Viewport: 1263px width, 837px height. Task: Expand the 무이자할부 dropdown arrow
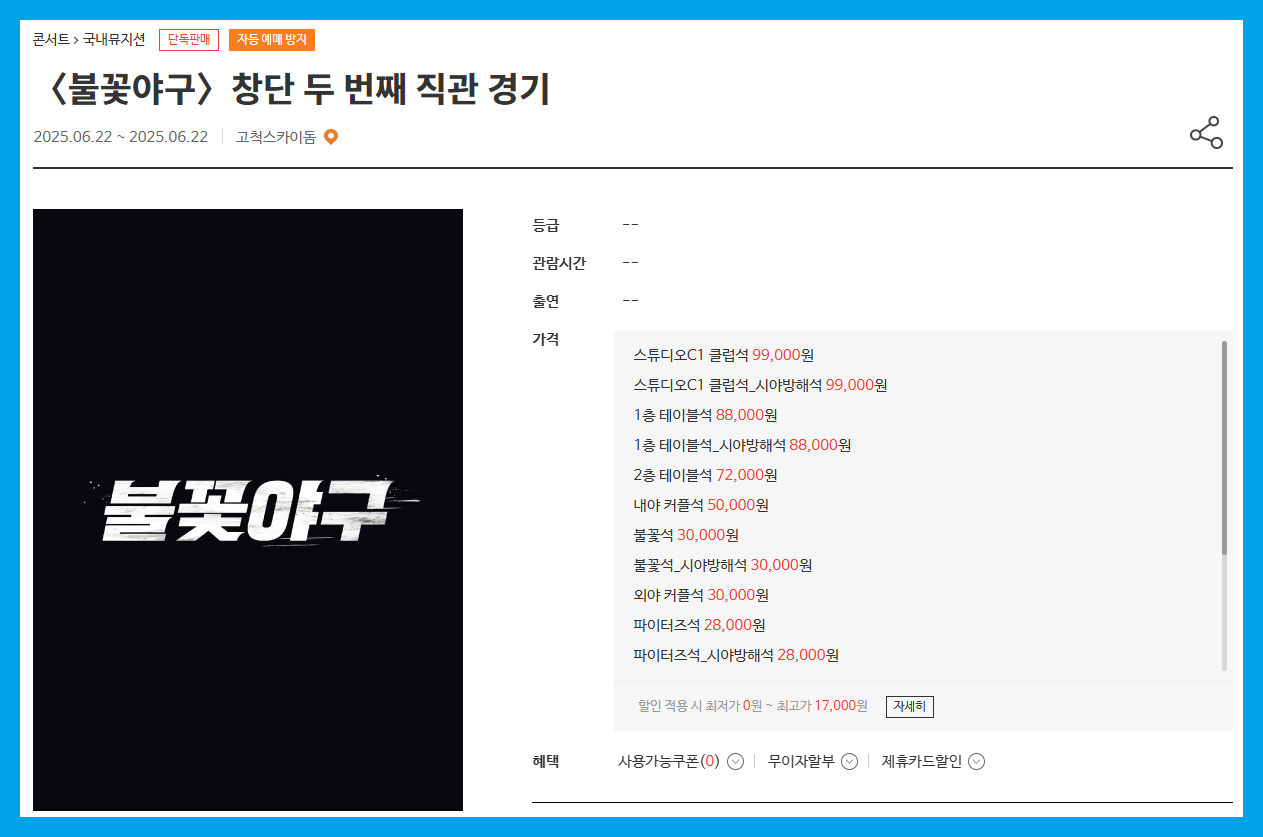point(850,762)
